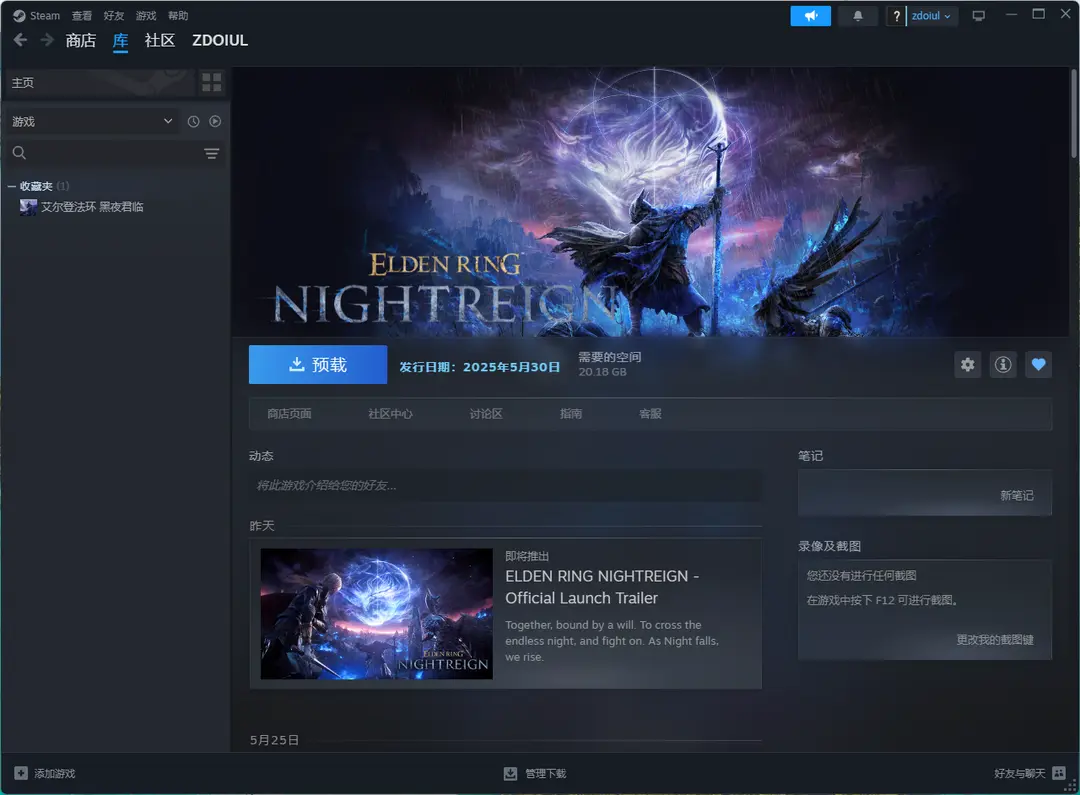Click the release date 2025年5月30日 text
The width and height of the screenshot is (1080, 795).
tap(511, 367)
